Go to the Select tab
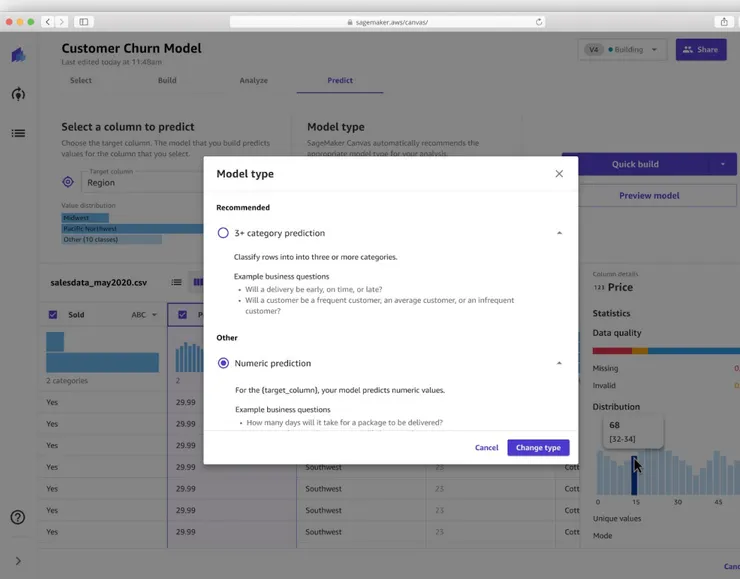This screenshot has height=579, width=740. 81,80
